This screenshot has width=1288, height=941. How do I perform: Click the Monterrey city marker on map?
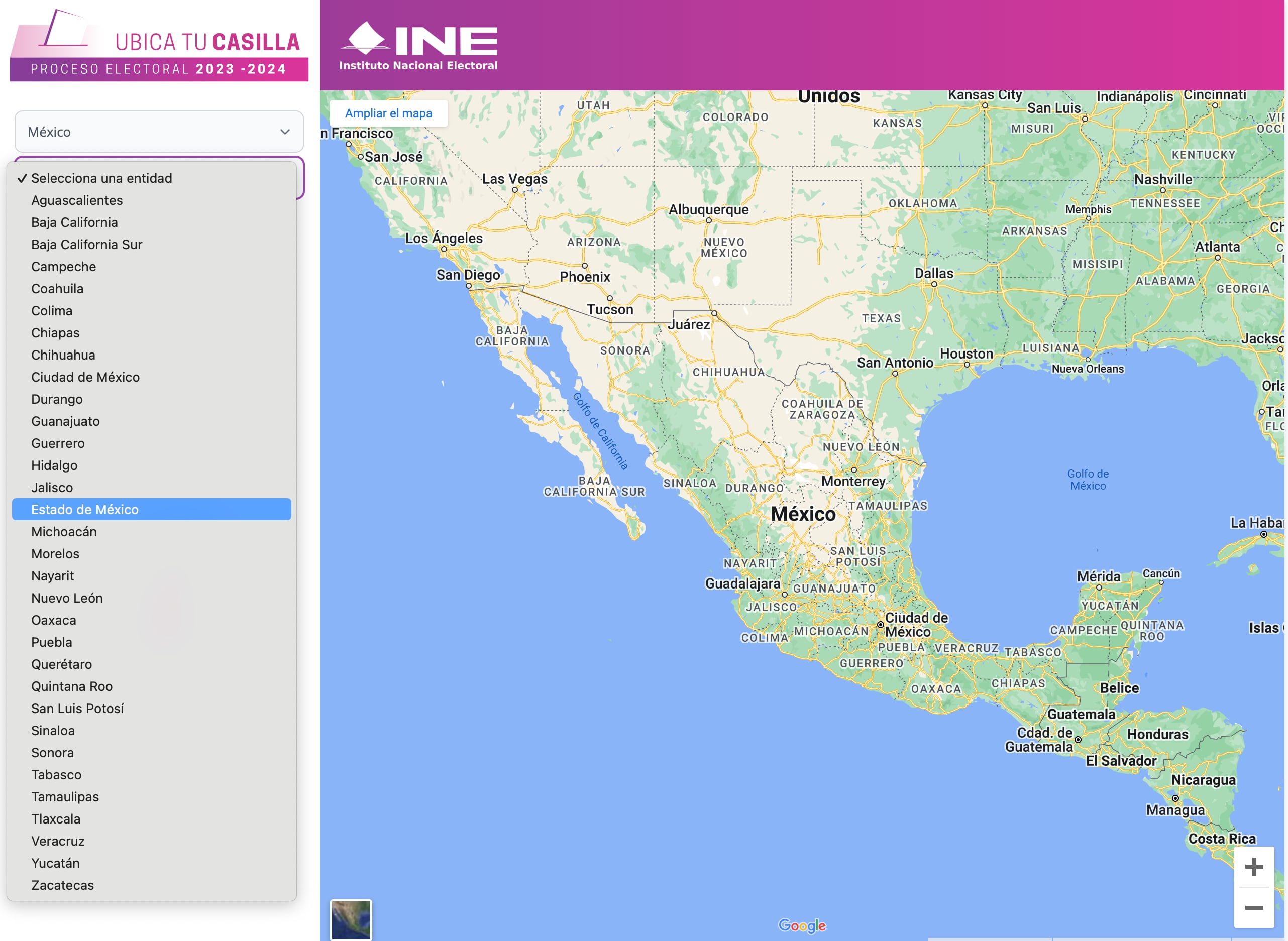pyautogui.click(x=854, y=470)
